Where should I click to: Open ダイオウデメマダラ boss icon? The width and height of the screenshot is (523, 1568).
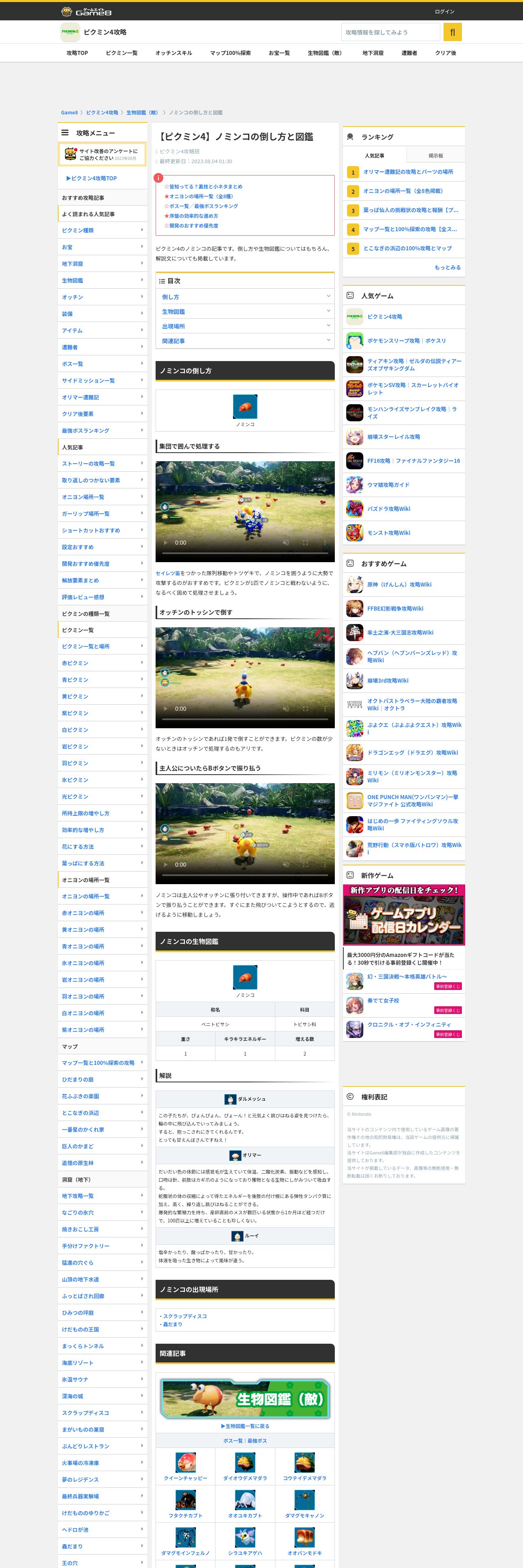coord(245,1462)
